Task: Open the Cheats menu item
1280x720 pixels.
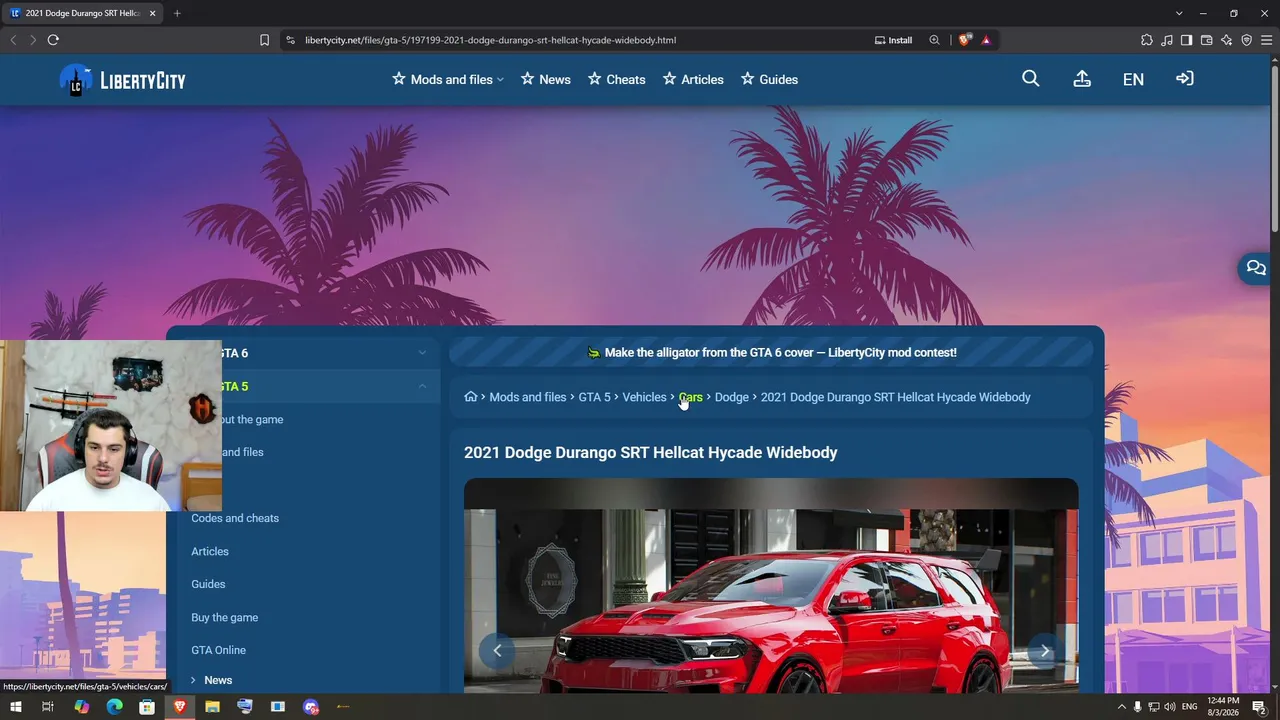Action: pos(616,79)
